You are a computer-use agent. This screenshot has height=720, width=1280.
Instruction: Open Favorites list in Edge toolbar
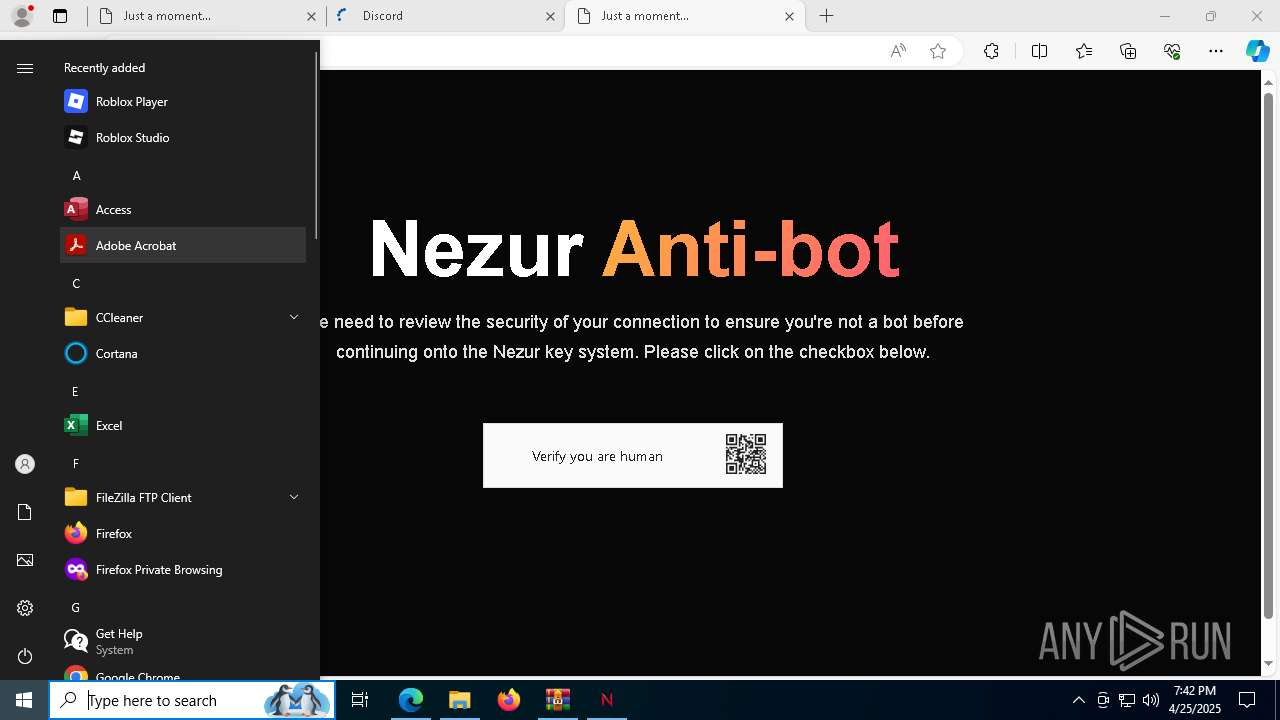tap(1084, 51)
